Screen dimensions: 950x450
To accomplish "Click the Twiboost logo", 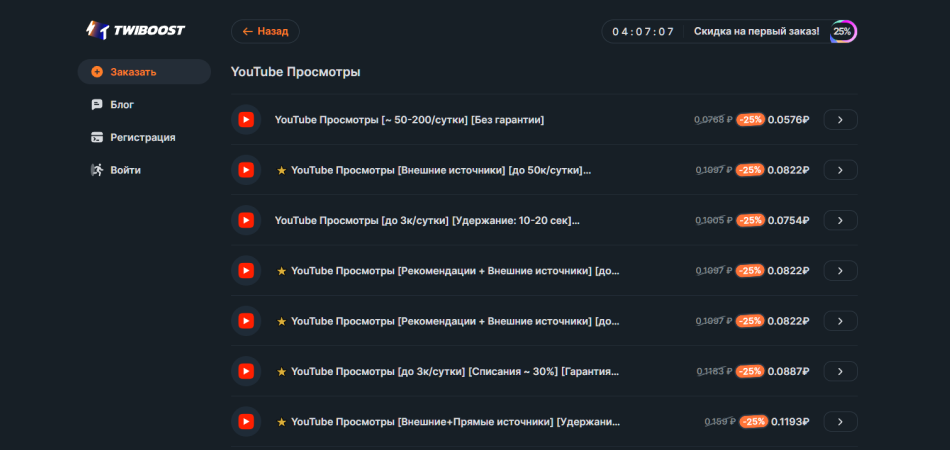I will [x=135, y=30].
